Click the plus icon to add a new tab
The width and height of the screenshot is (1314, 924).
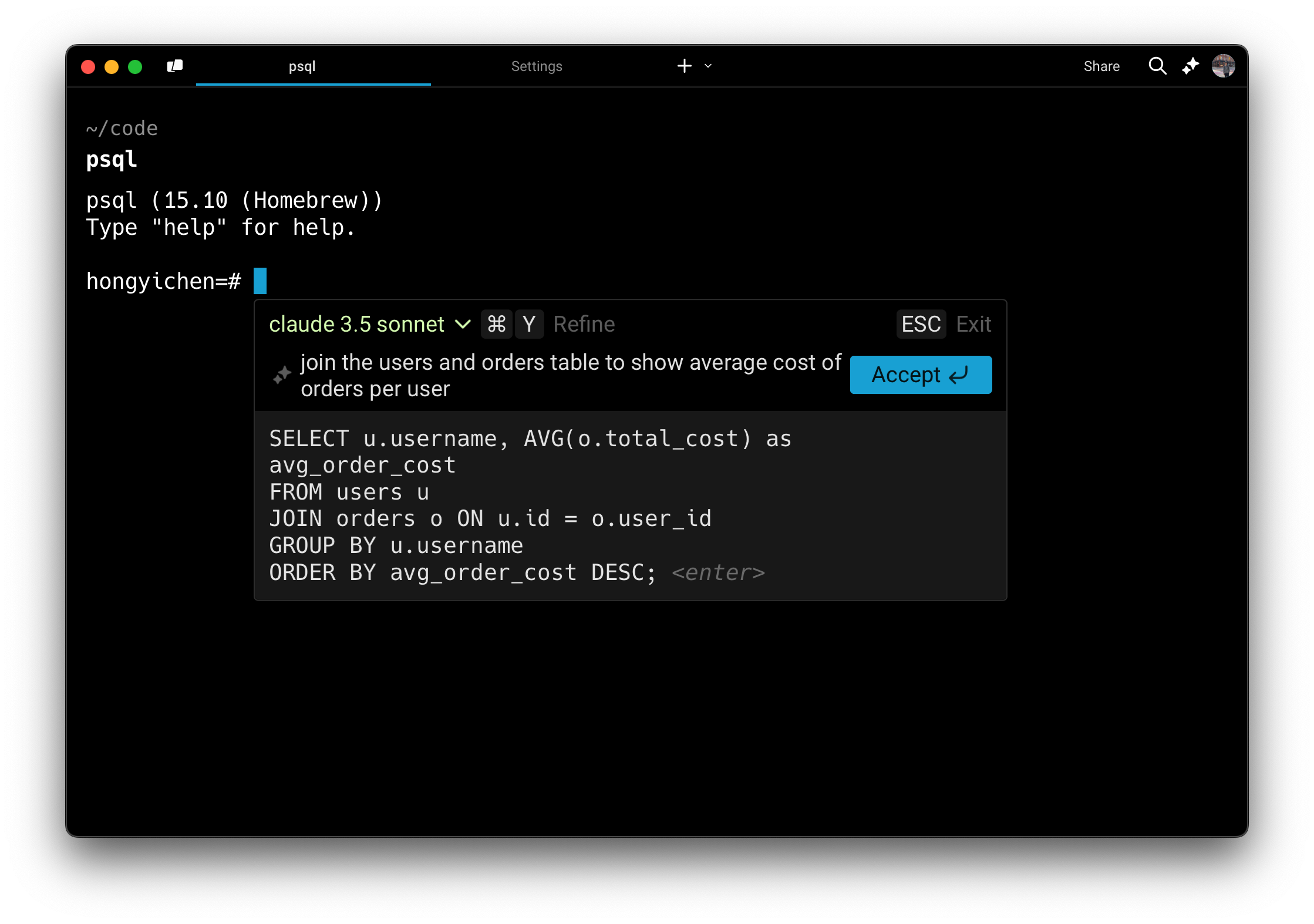point(684,66)
